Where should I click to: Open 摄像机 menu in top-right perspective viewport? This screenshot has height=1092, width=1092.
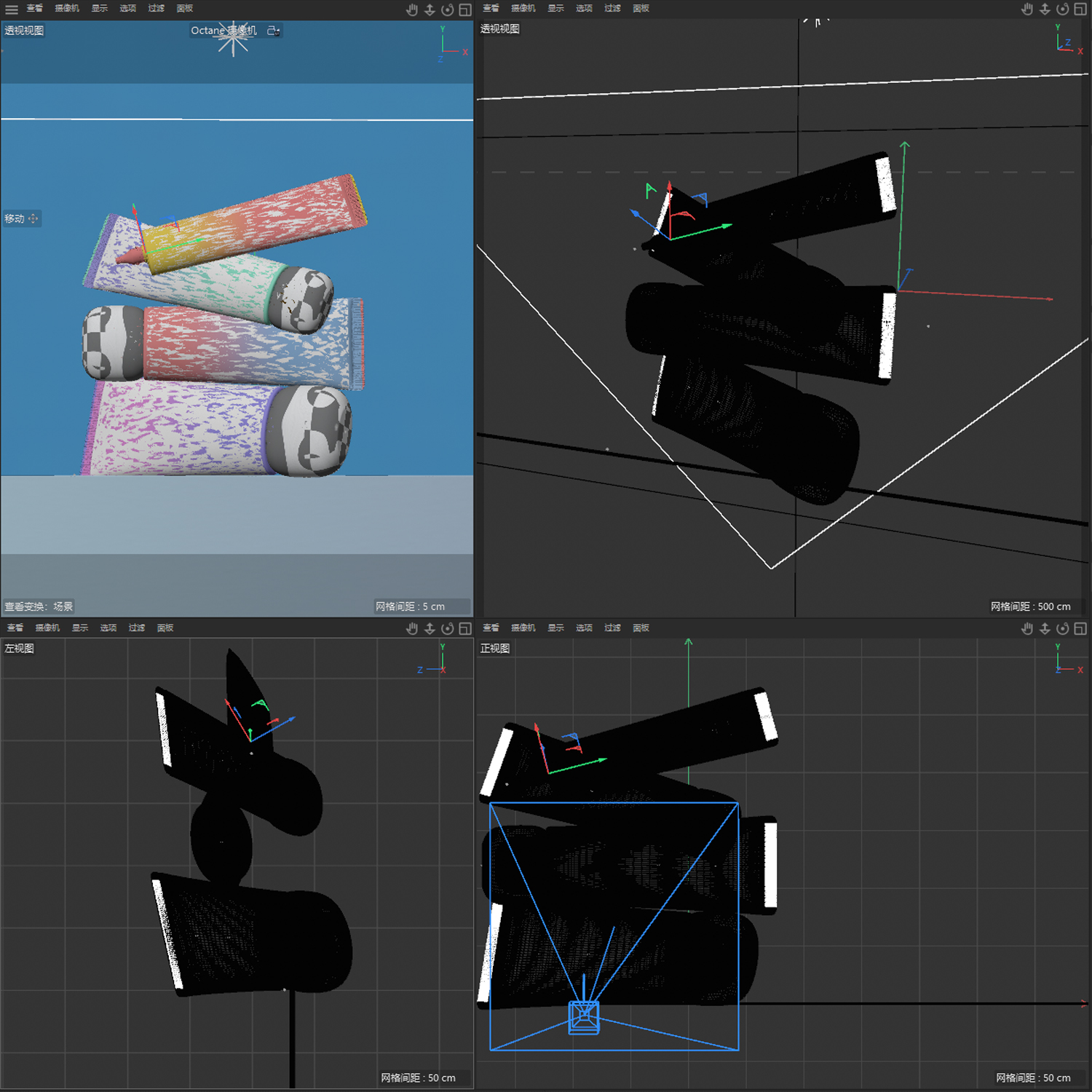click(x=523, y=9)
